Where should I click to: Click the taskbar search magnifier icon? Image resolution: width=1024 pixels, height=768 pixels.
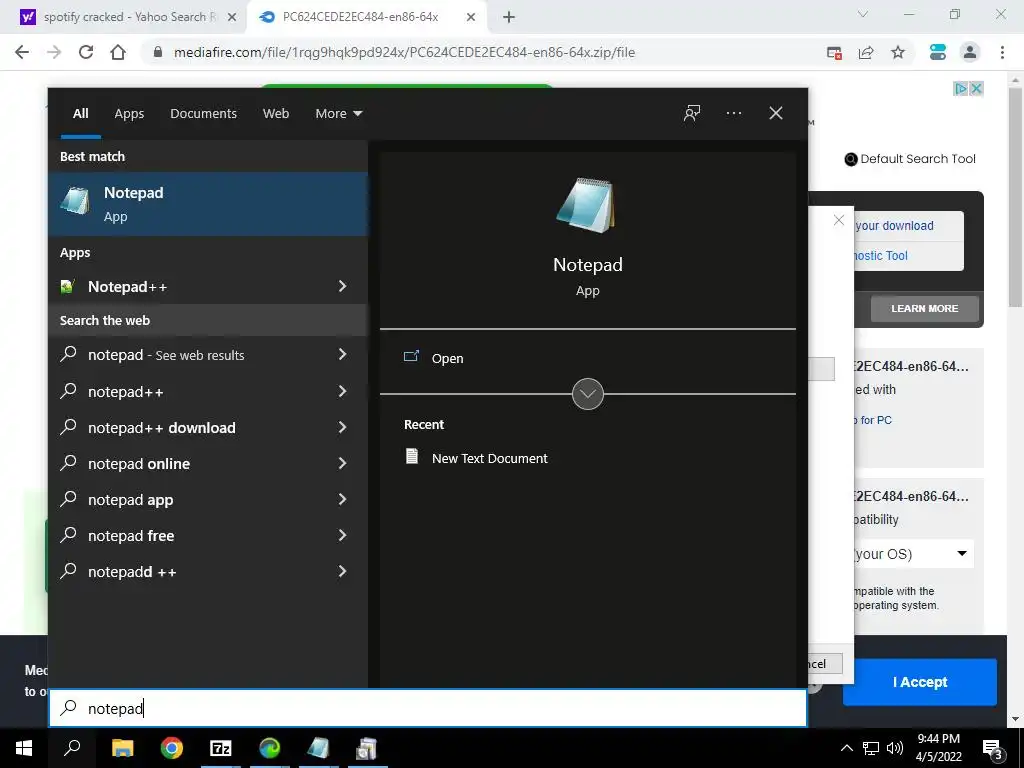pos(72,748)
